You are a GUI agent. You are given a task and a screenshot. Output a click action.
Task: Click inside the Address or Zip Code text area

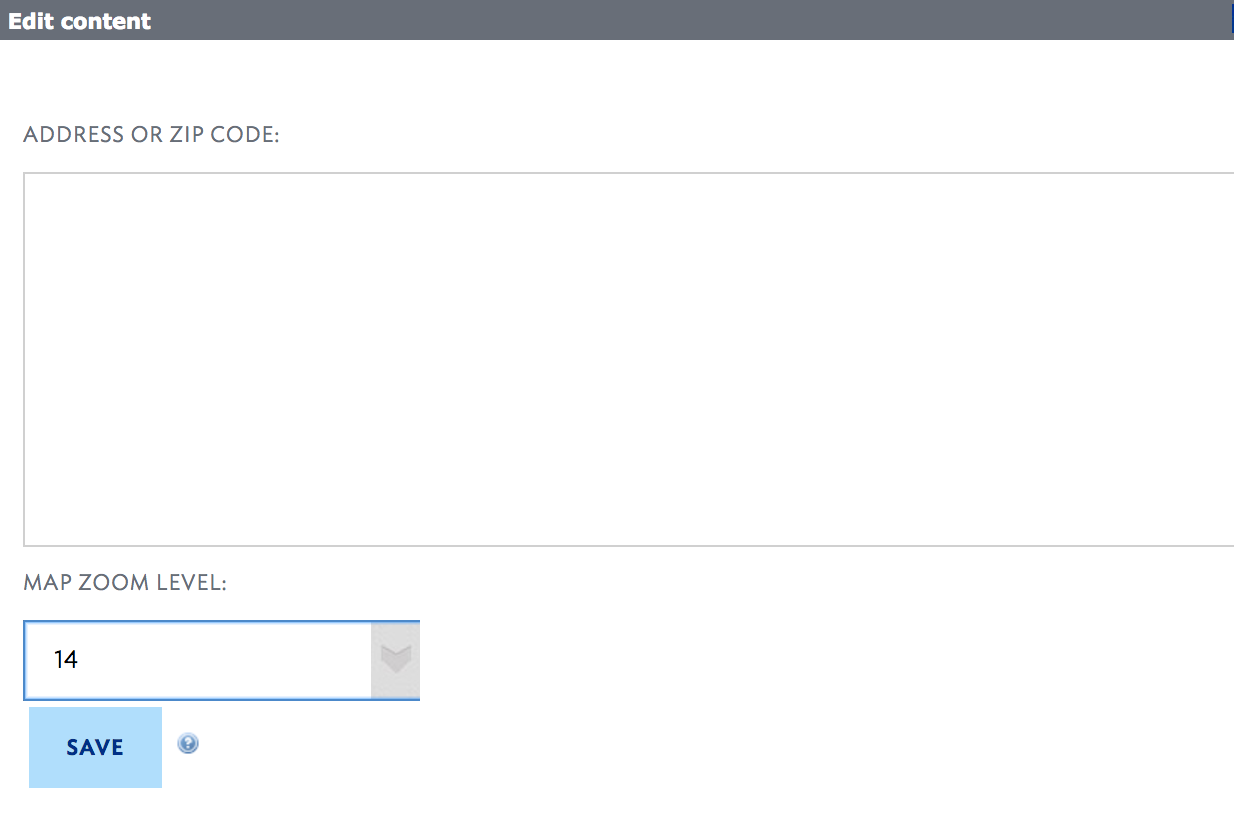(628, 360)
